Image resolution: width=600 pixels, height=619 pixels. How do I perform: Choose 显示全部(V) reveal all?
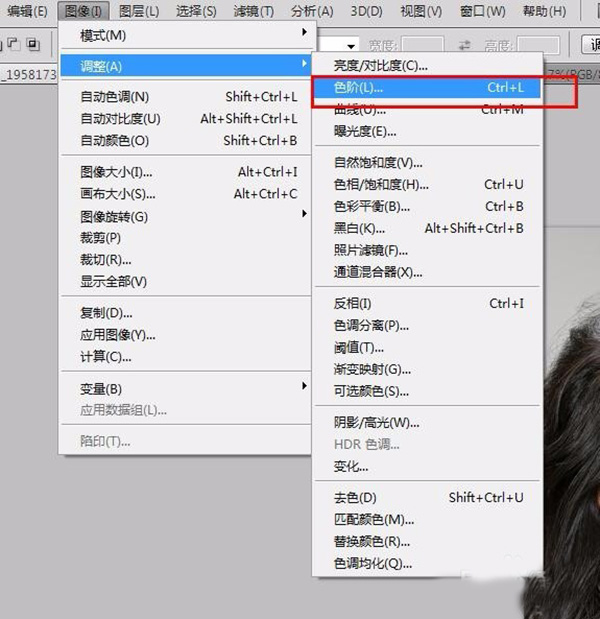[186, 281]
